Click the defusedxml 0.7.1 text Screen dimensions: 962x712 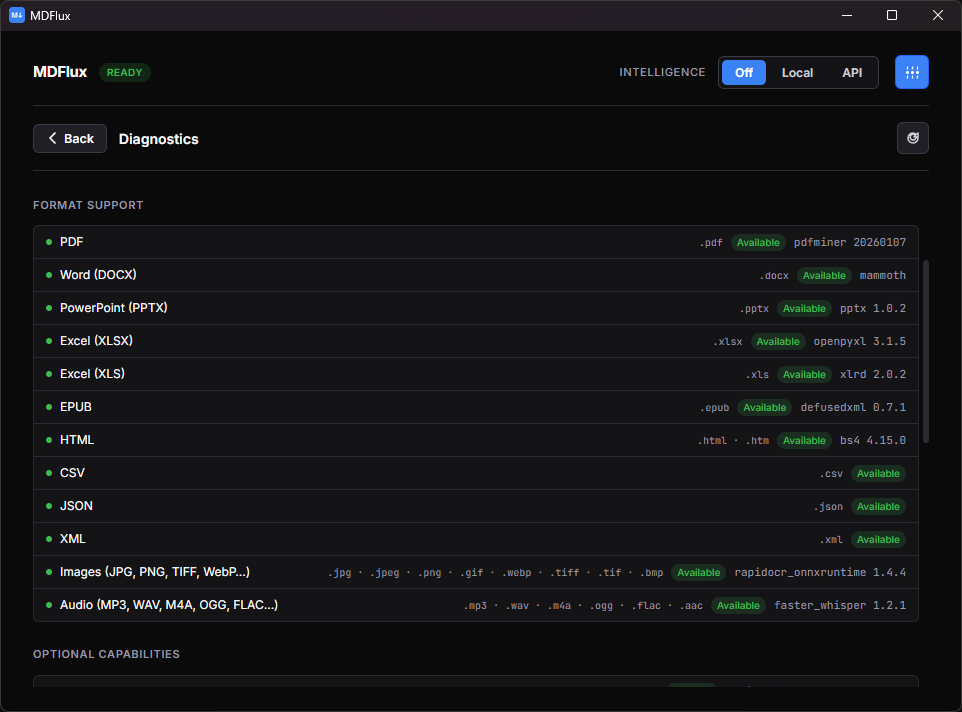click(x=853, y=407)
